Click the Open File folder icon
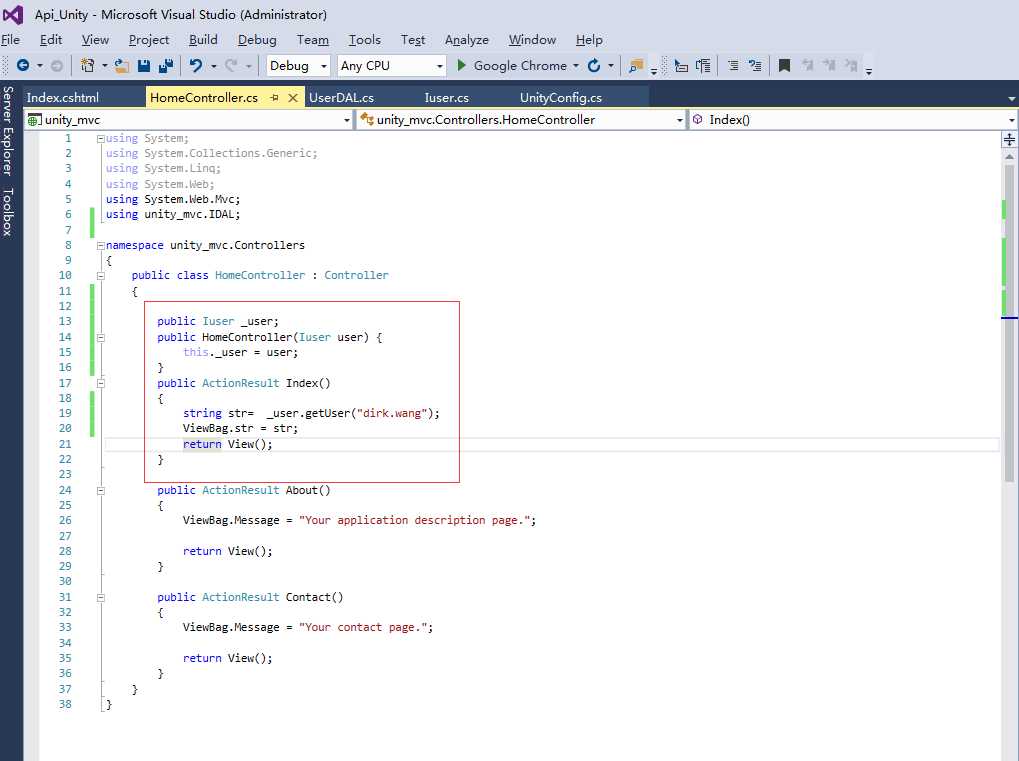Viewport: 1019px width, 761px height. [x=122, y=65]
